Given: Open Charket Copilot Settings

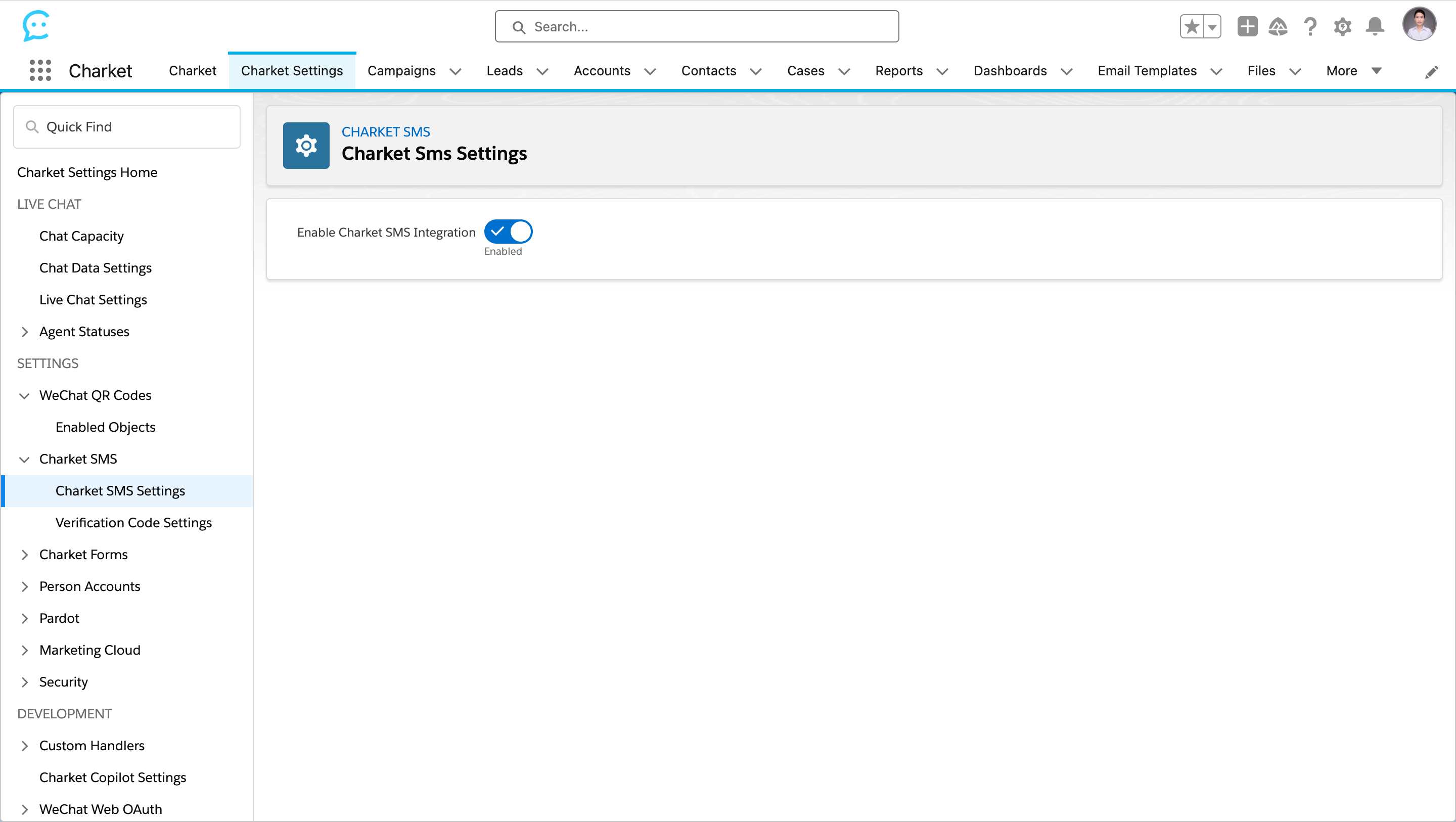Looking at the screenshot, I should [x=112, y=778].
